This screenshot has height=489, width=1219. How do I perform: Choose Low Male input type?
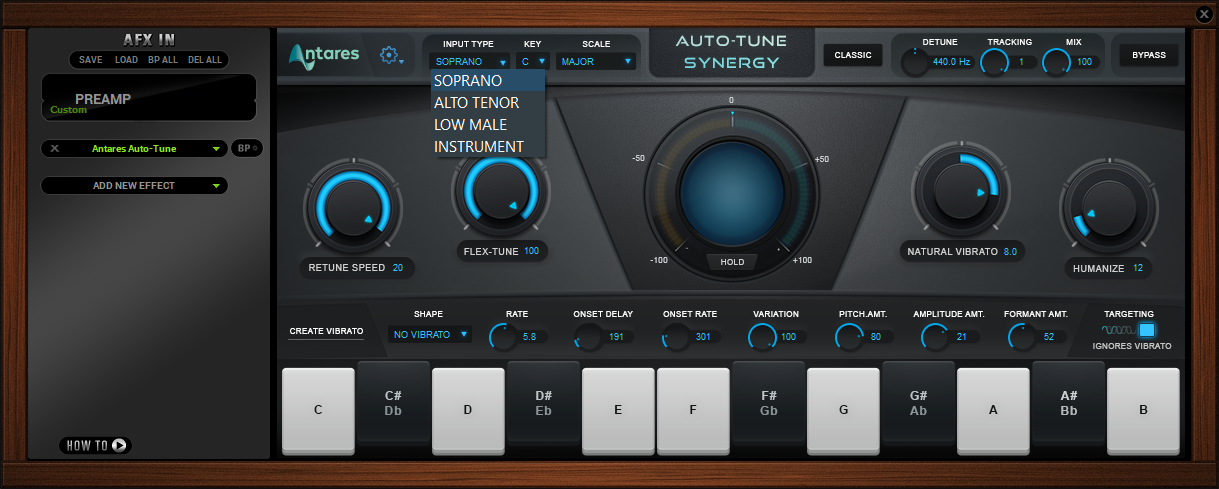[489, 125]
